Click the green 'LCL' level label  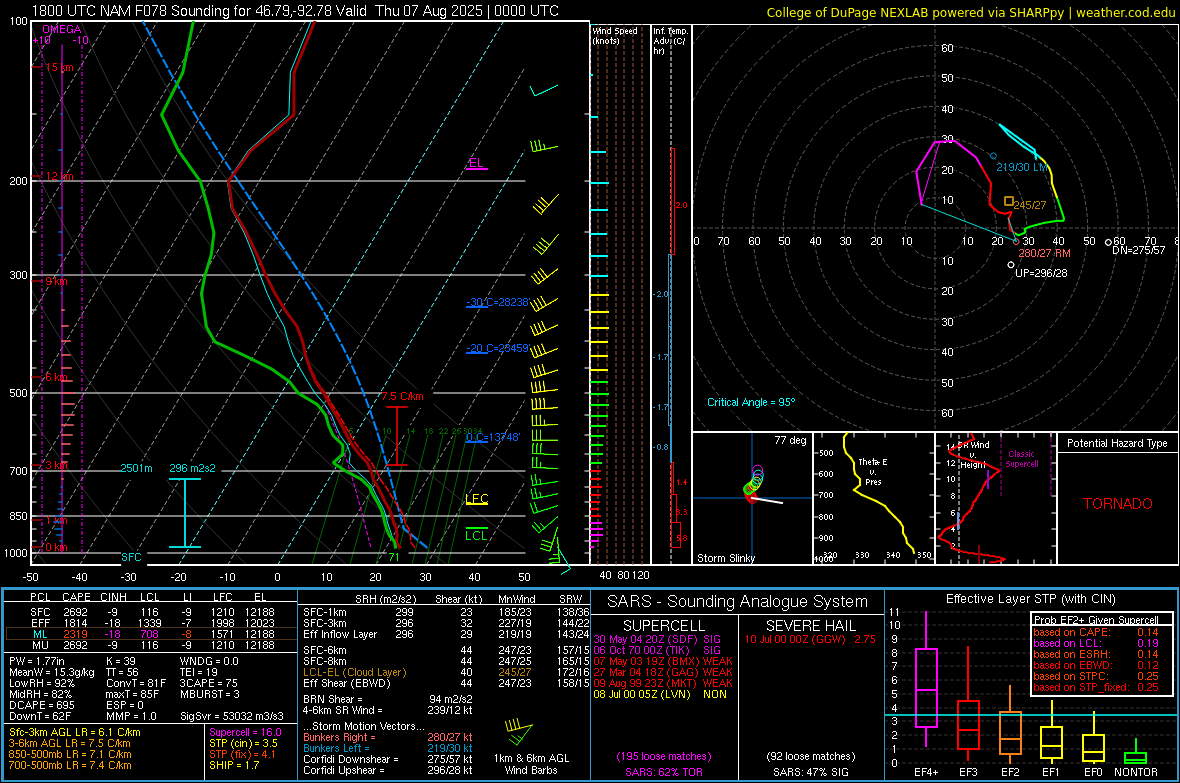(x=476, y=535)
